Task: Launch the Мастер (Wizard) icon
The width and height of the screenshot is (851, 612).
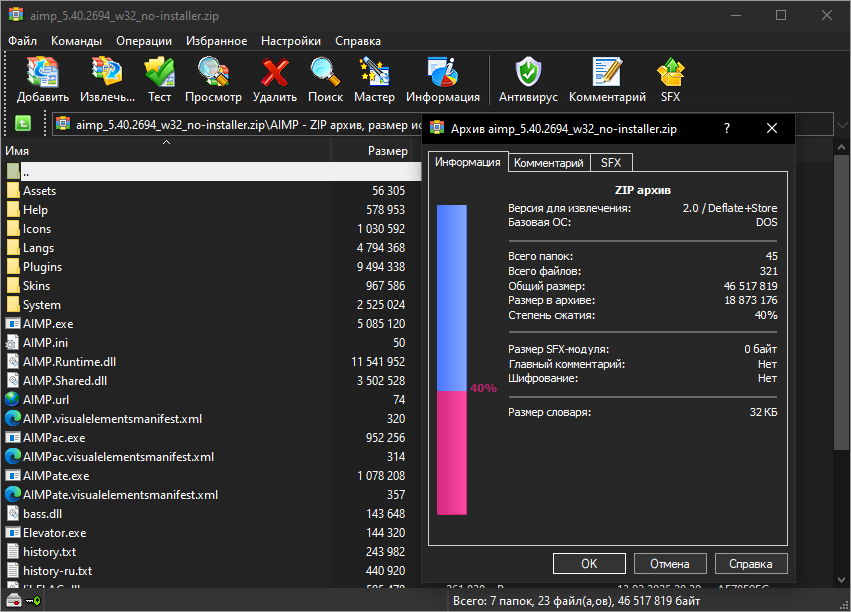Action: [x=374, y=72]
